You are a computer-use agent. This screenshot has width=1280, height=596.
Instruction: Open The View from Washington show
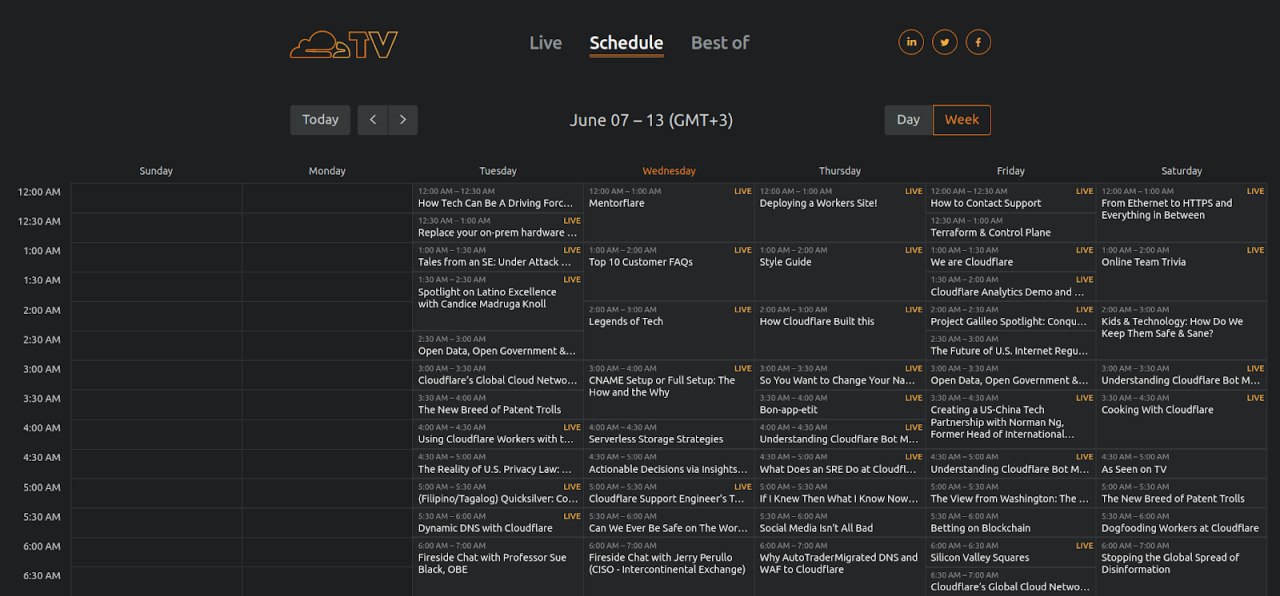[1010, 493]
